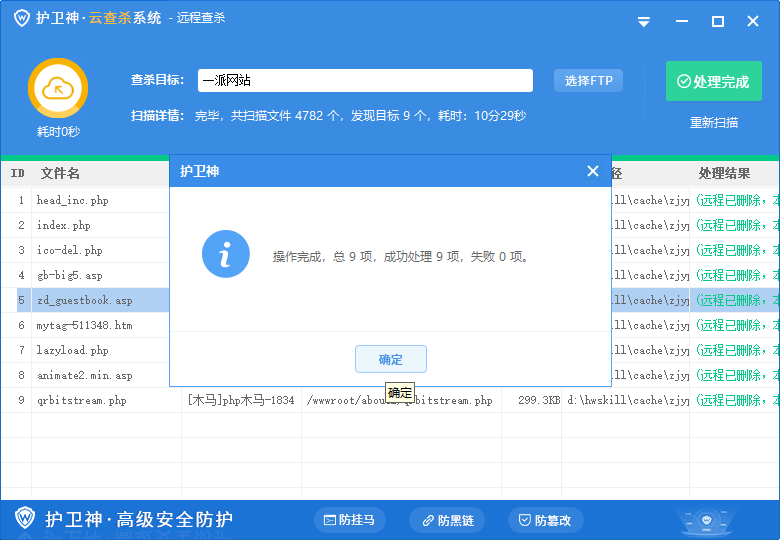Image resolution: width=780 pixels, height=540 pixels.
Task: Close the 护卫神 dialog with the X
Action: 592,172
